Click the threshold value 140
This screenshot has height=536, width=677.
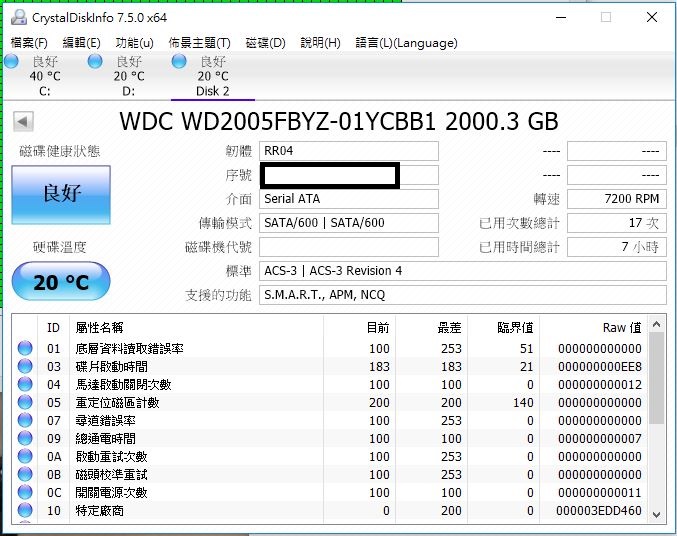tap(523, 402)
